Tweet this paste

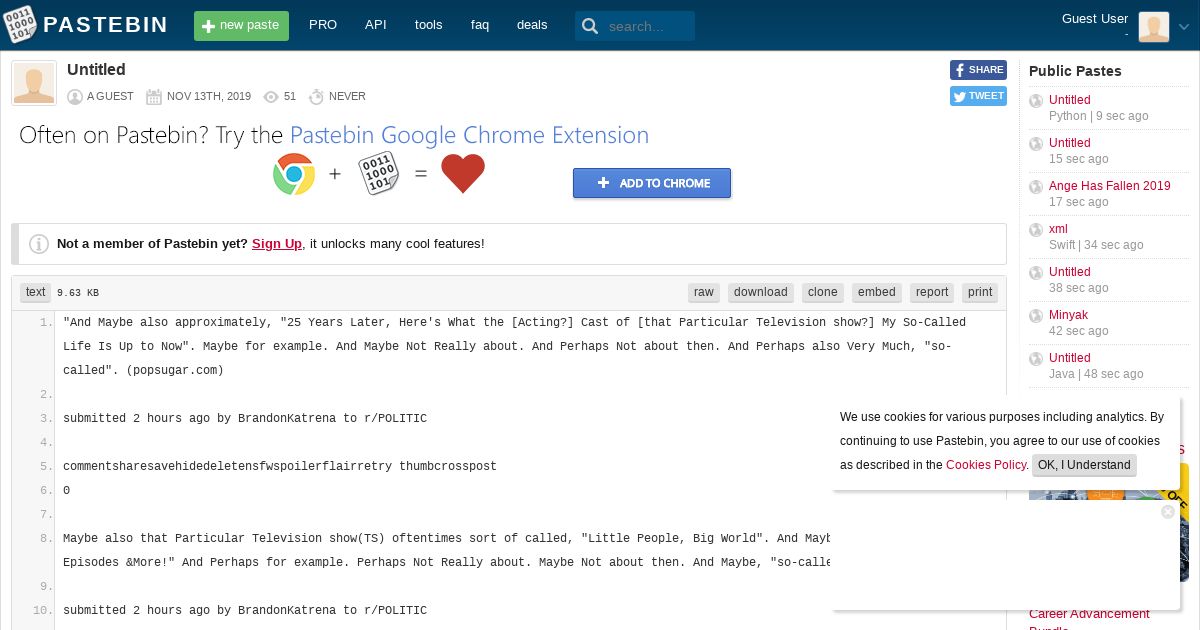pos(978,96)
